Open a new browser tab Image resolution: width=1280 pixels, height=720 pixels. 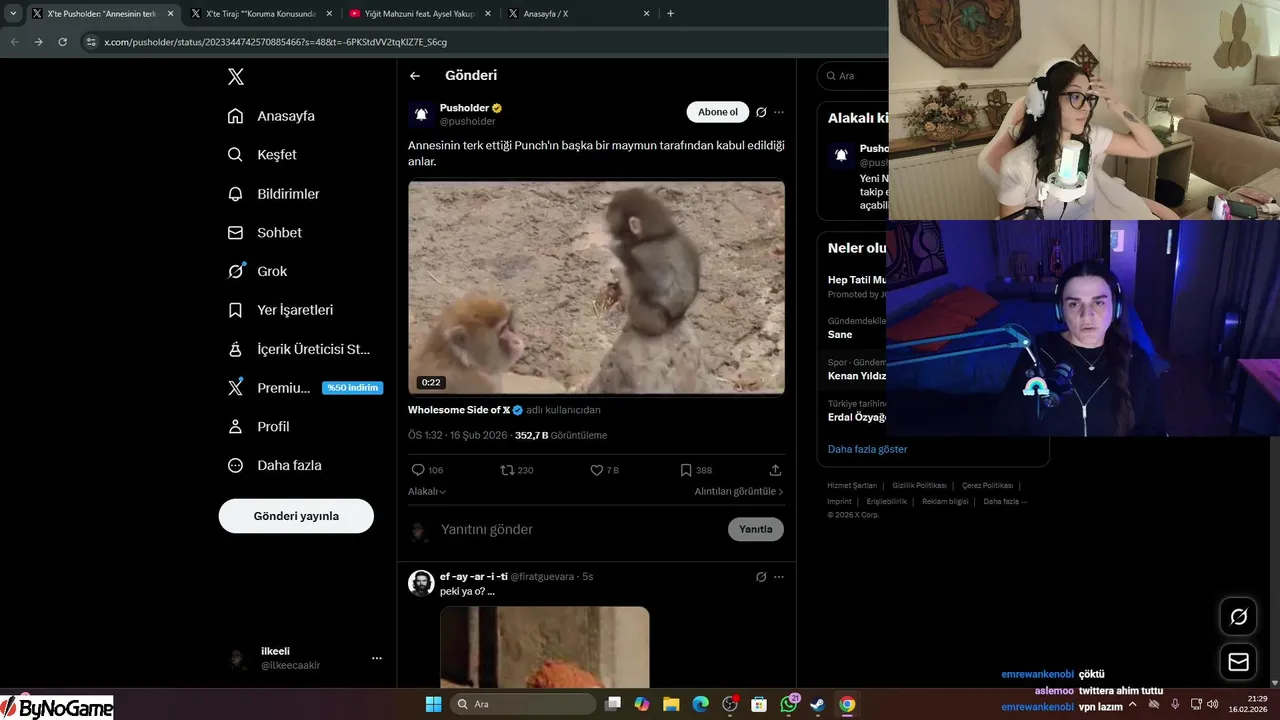click(670, 14)
